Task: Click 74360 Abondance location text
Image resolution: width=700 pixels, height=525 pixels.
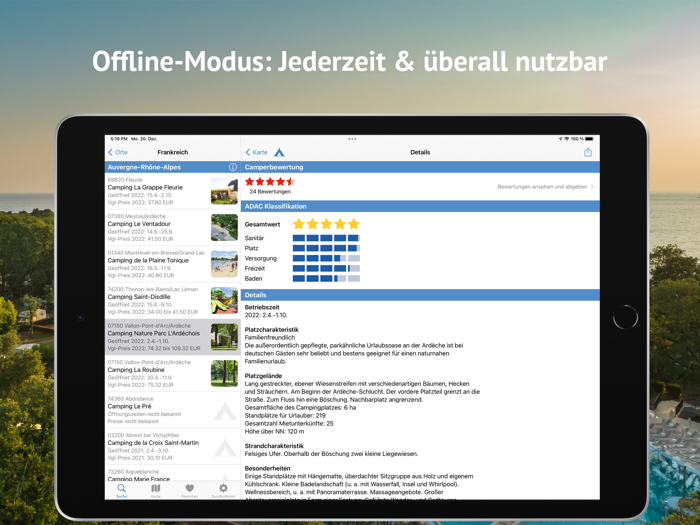Action: tap(130, 399)
